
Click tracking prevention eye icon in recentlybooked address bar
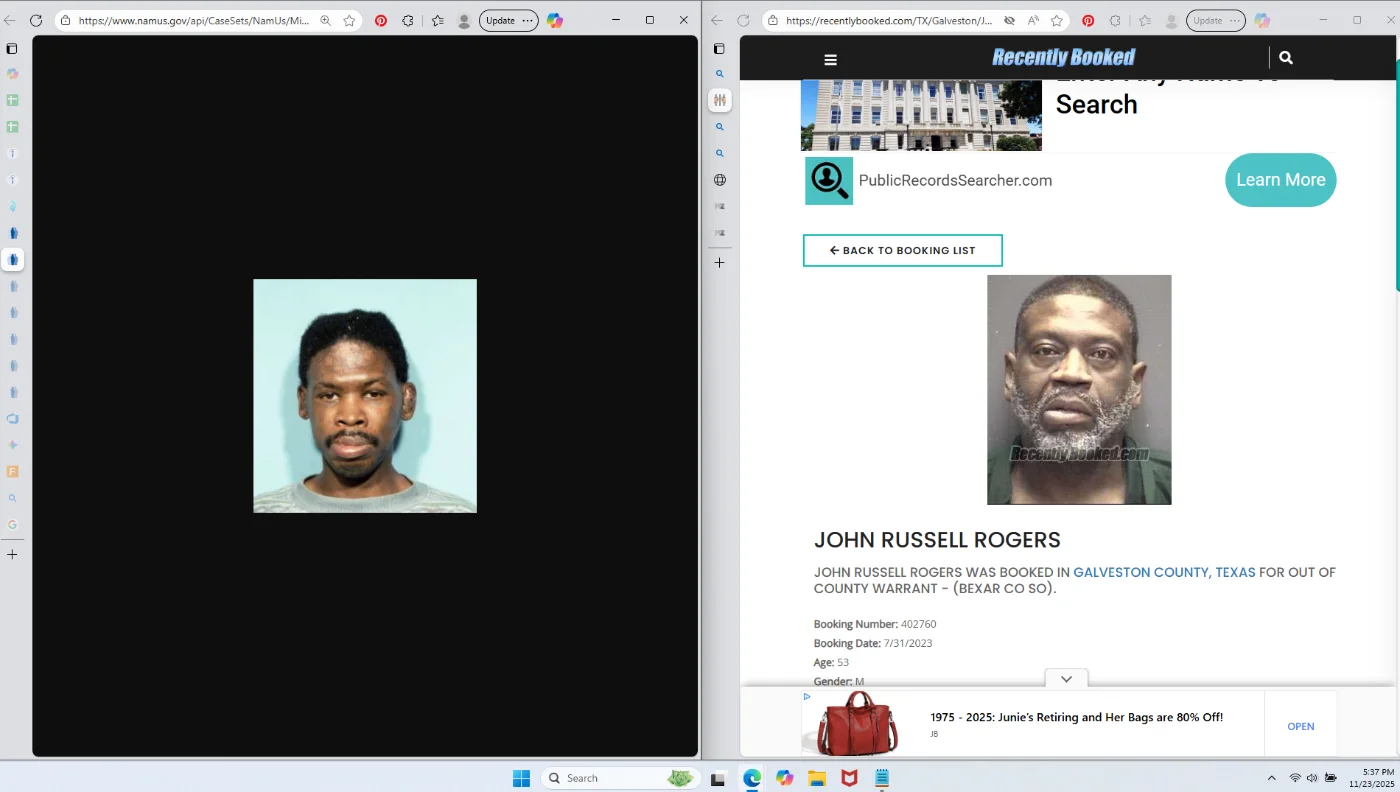click(1010, 21)
